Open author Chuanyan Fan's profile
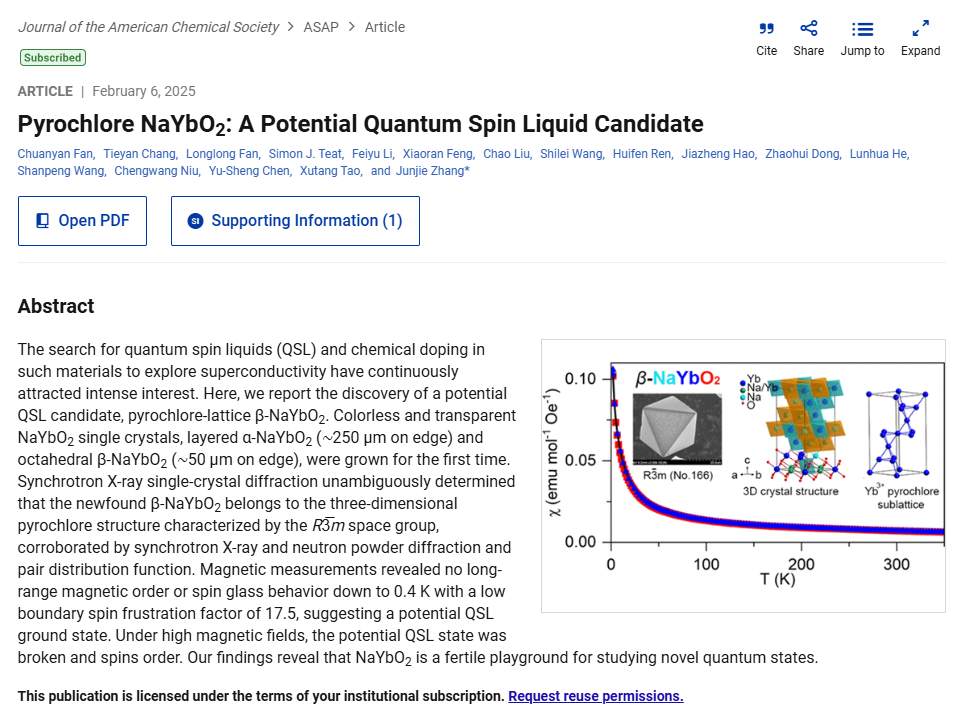Screen dimensions: 963x718 pyautogui.click(x=55, y=154)
